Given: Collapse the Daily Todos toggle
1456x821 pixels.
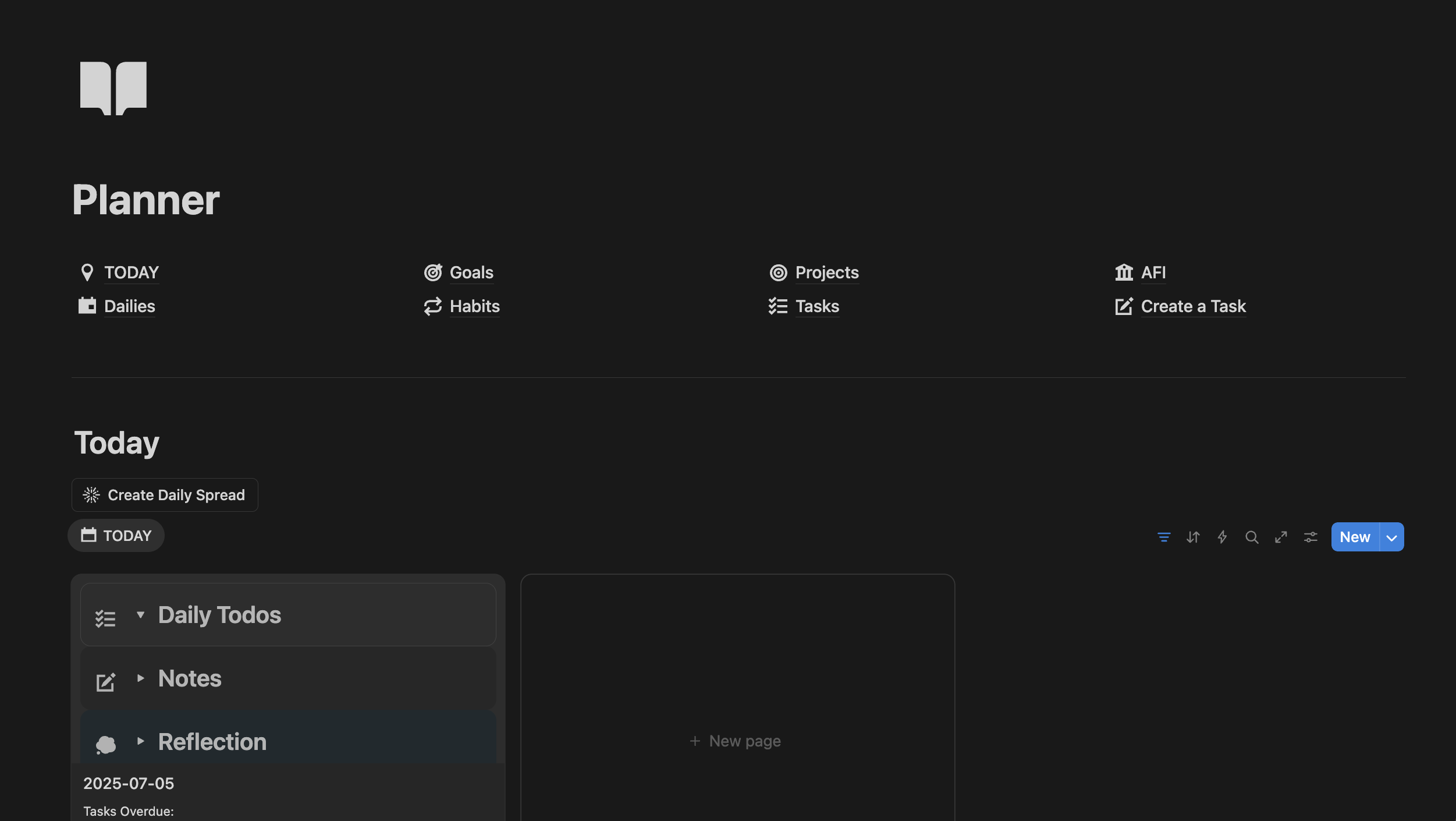Looking at the screenshot, I should tap(140, 615).
